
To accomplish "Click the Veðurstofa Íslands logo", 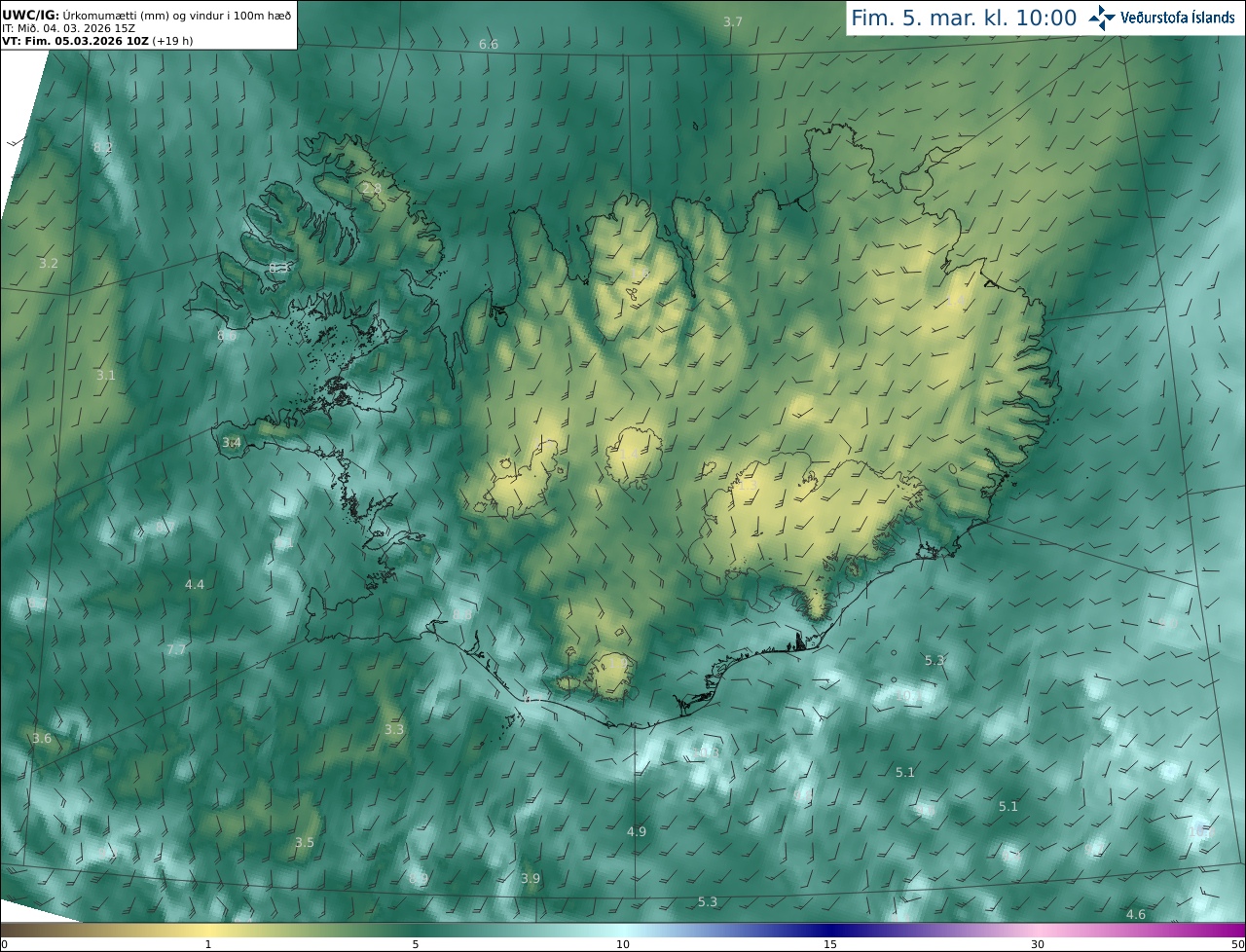I will point(1161,18).
